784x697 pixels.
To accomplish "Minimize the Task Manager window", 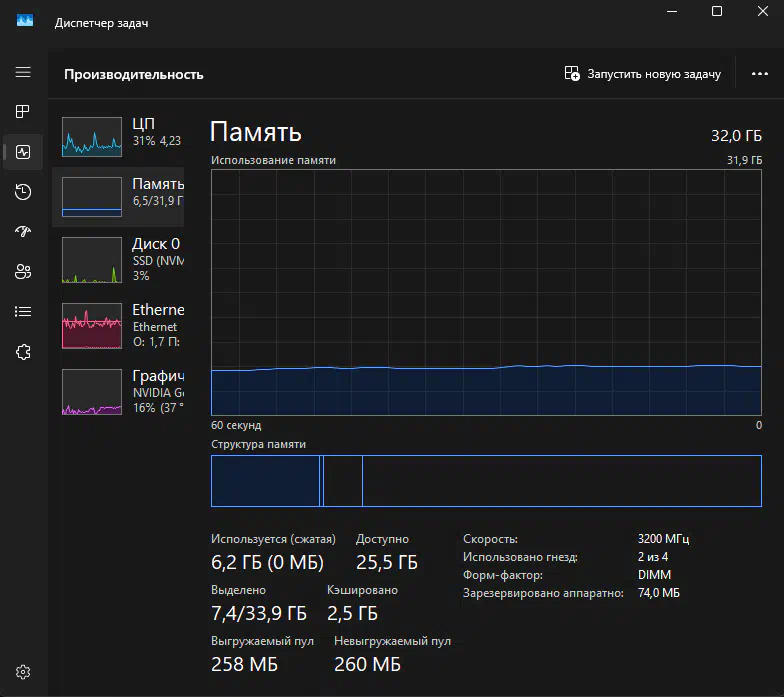I will pyautogui.click(x=672, y=11).
